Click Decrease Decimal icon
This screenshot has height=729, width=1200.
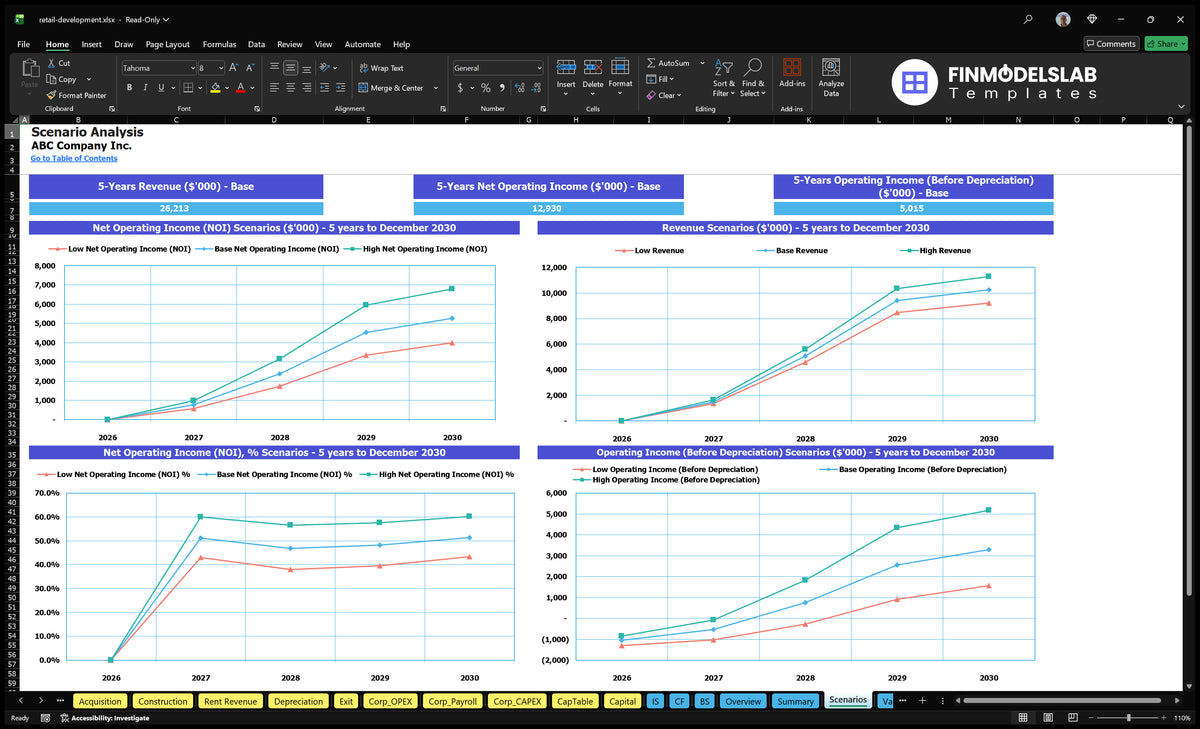pyautogui.click(x=536, y=88)
